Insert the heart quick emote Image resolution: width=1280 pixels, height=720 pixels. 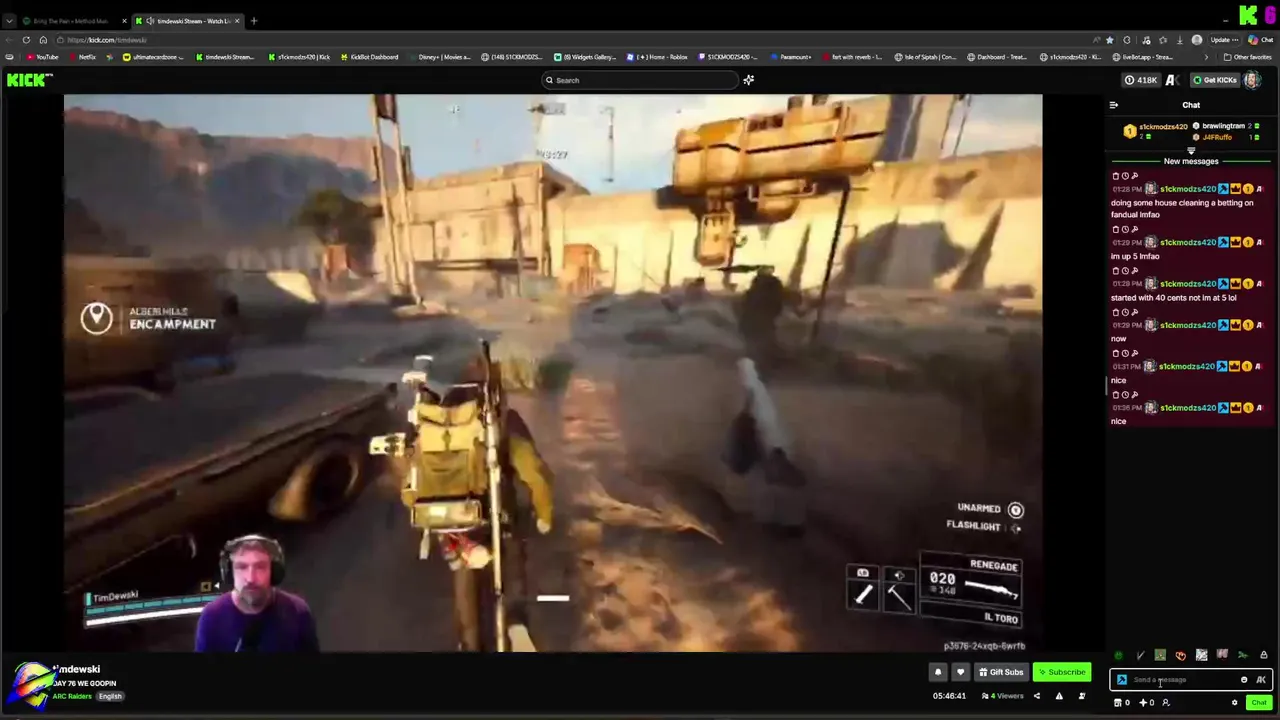tap(1180, 656)
